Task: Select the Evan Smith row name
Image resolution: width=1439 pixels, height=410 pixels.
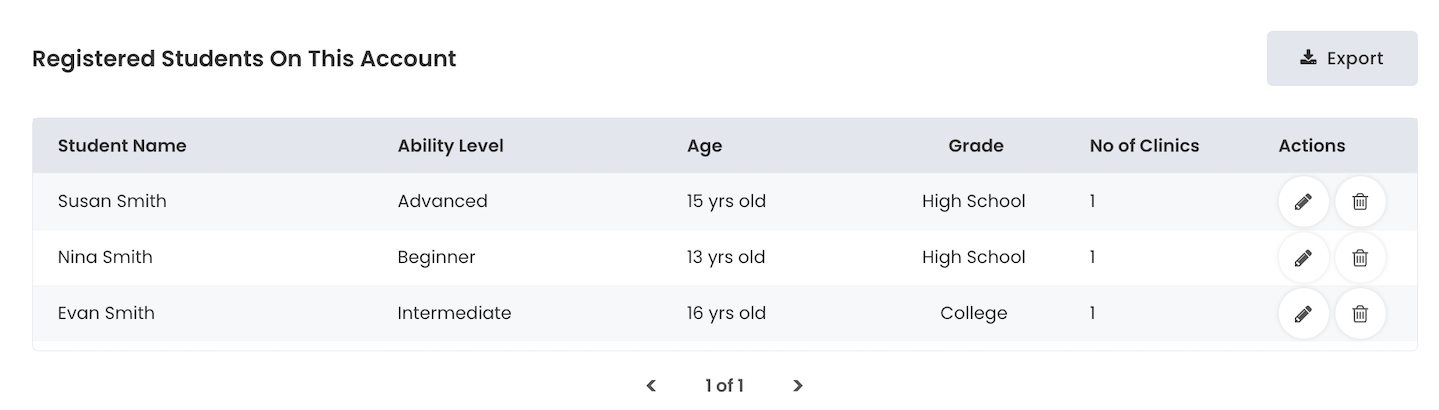Action: tap(106, 313)
